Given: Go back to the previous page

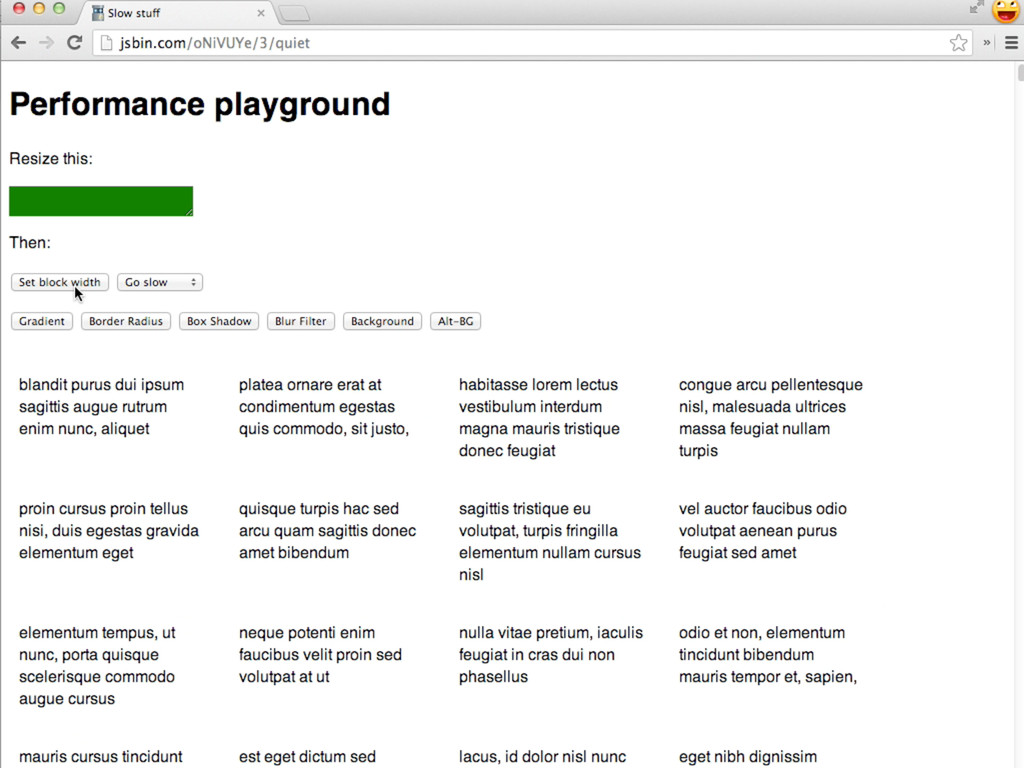Looking at the screenshot, I should pos(18,43).
